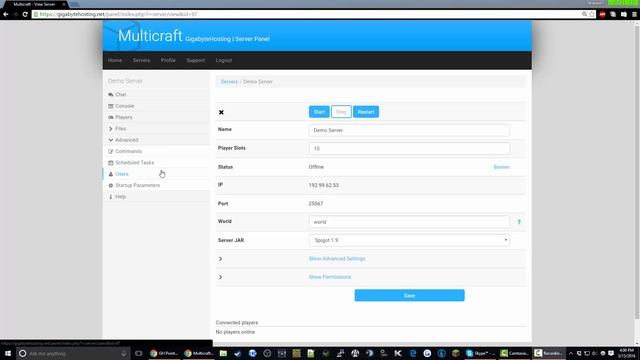Open the Banner link
This screenshot has height=360, width=640.
[502, 167]
